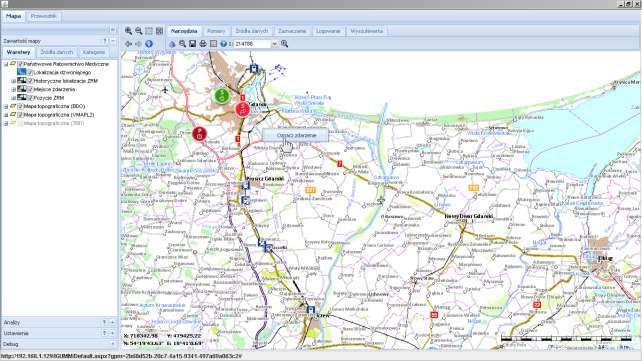Viewport: 642px width, 361px height.
Task: Click the blue help question-mark icon
Action: (x=223, y=44)
